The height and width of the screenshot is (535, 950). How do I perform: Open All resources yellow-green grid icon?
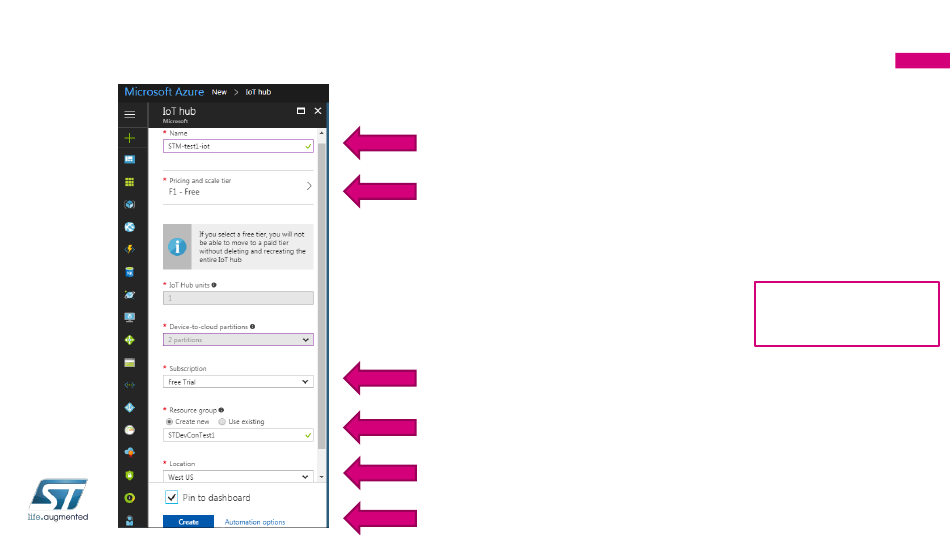pyautogui.click(x=130, y=182)
